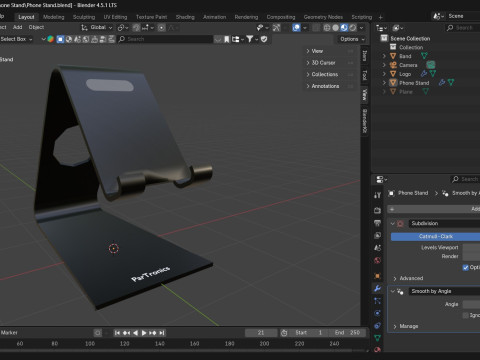The image size is (480, 360).
Task: Jump to the next keyframe
Action: 153,333
